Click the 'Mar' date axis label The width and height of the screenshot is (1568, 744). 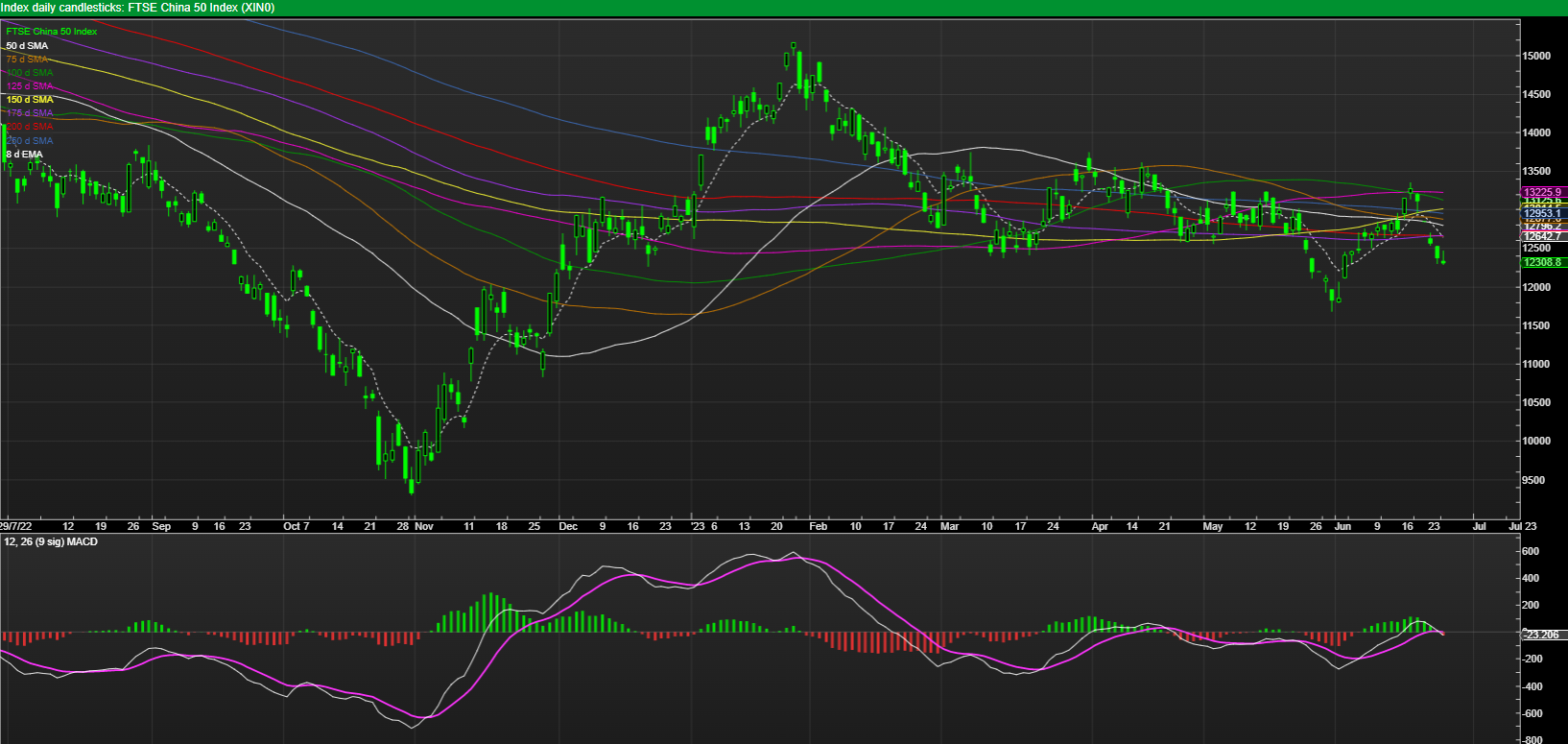[950, 526]
